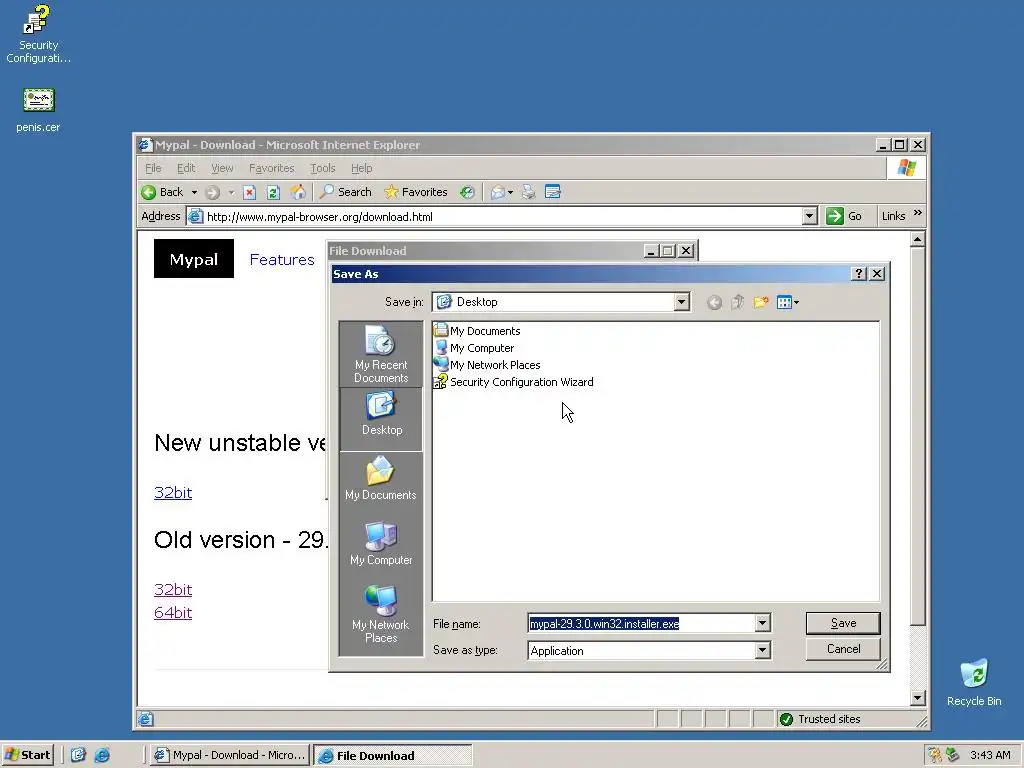This screenshot has width=1024, height=768.
Task: Click the Print icon in IE toolbar
Action: click(x=529, y=192)
